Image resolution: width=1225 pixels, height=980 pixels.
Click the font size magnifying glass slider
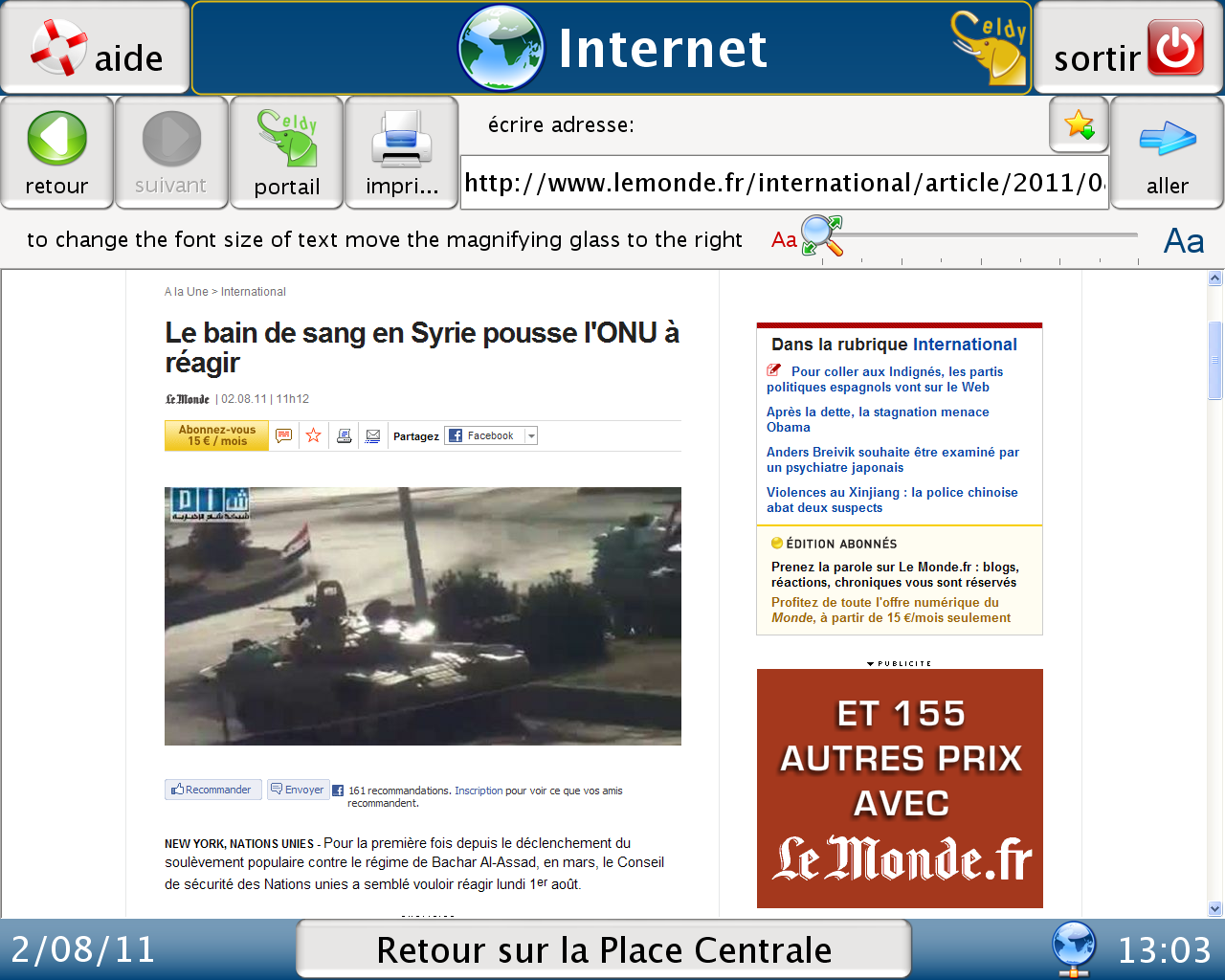tap(822, 236)
